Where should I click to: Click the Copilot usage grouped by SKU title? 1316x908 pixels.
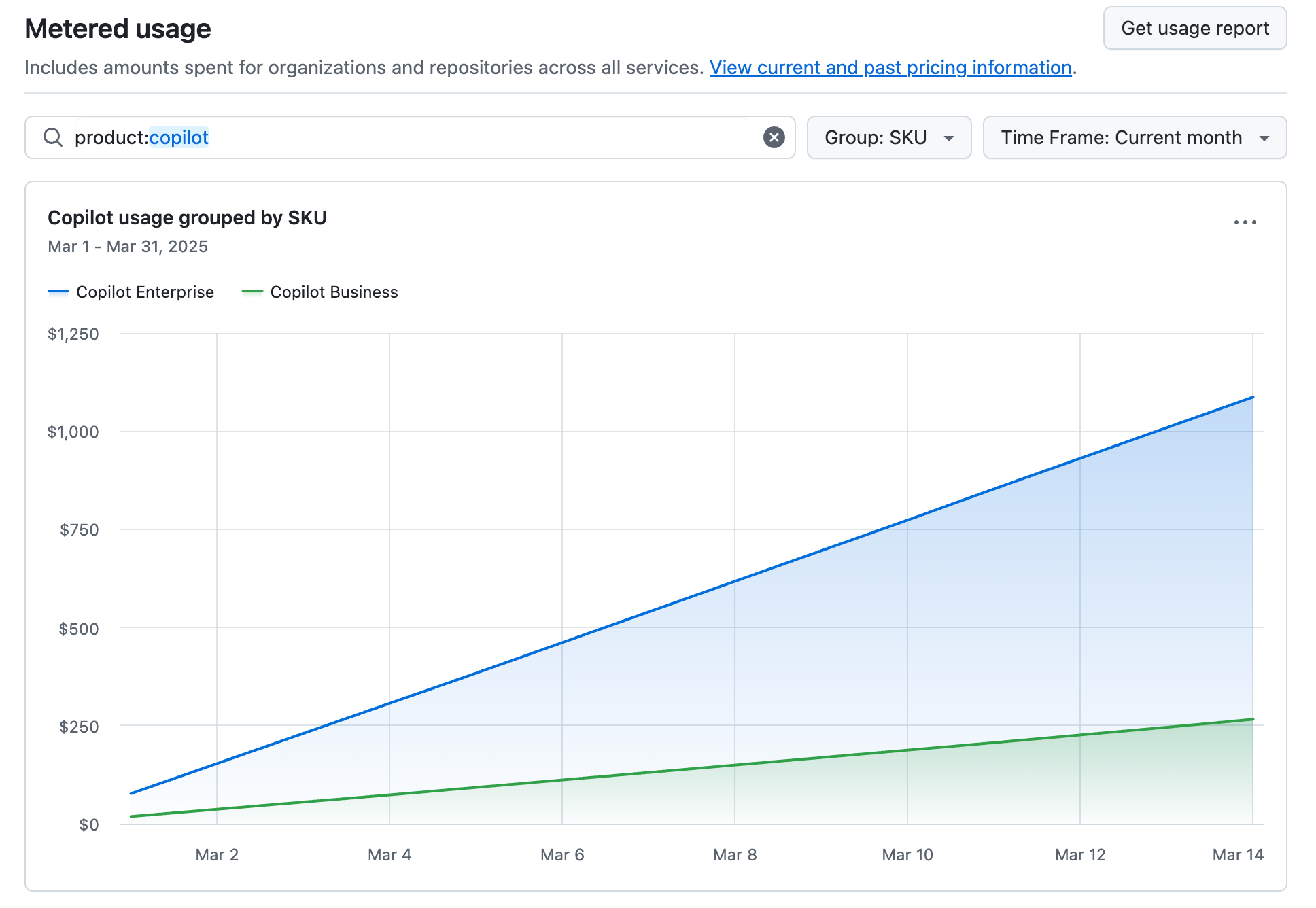187,217
